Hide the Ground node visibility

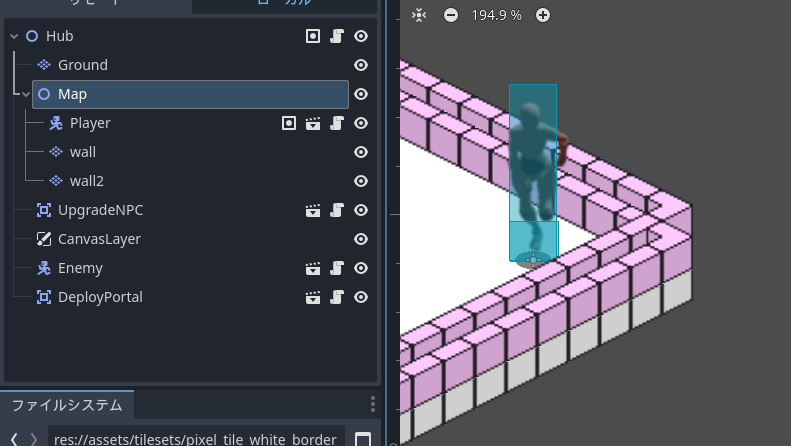click(361, 65)
